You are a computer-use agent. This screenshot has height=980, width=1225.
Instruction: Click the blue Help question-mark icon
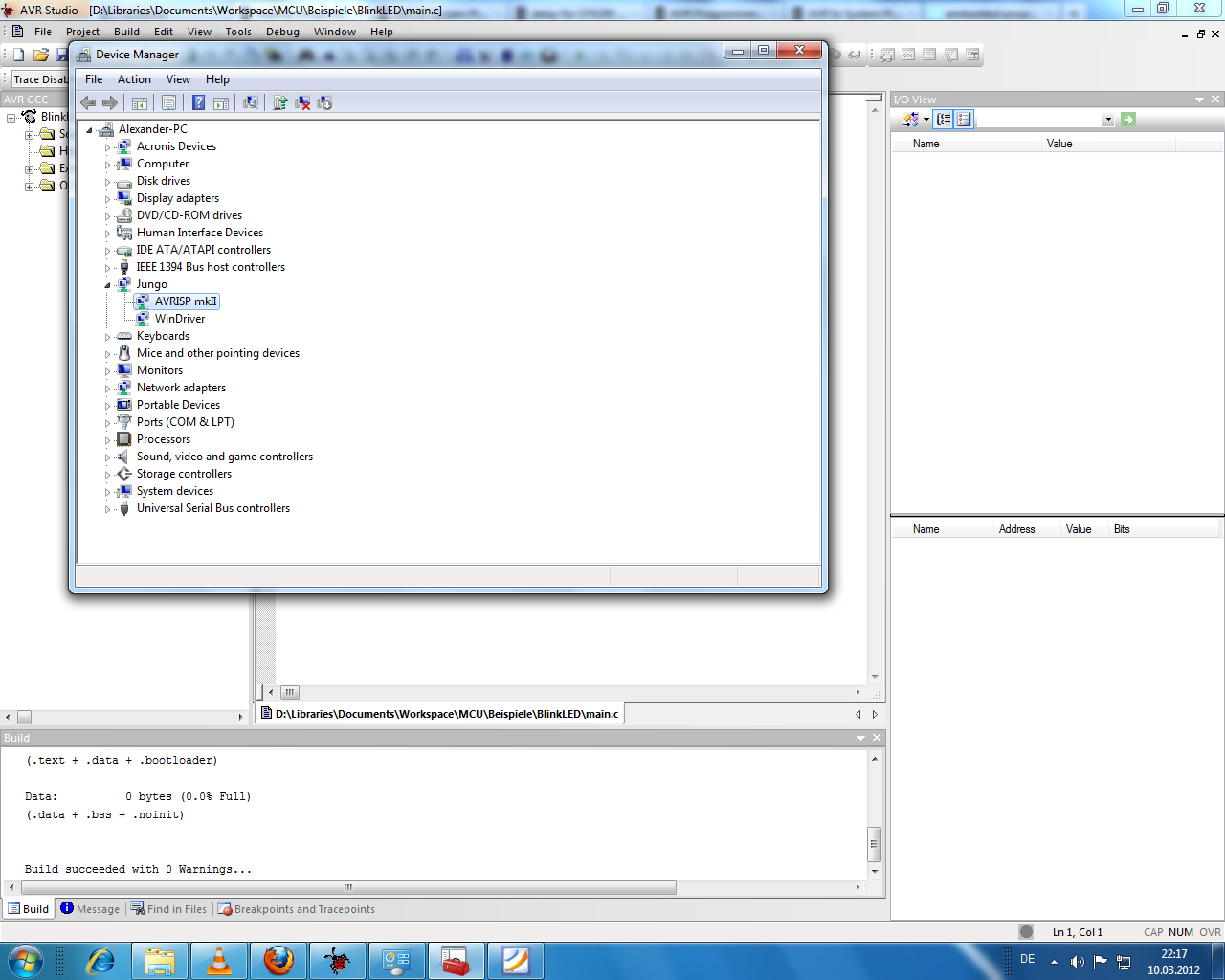198,102
